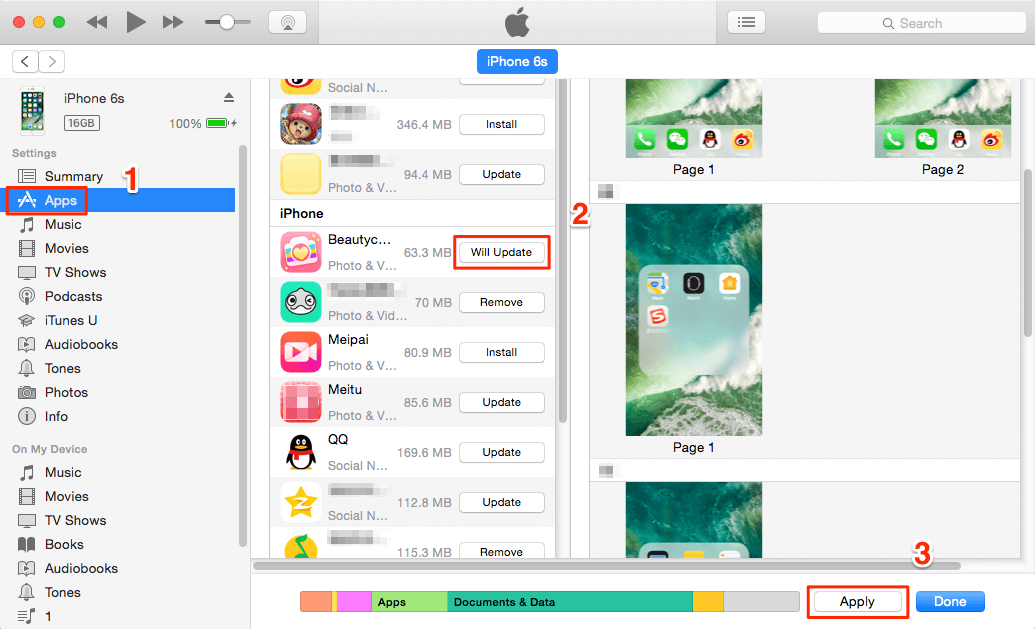This screenshot has width=1035, height=629.
Task: Click Will Update for Beautycam app
Action: [x=502, y=252]
